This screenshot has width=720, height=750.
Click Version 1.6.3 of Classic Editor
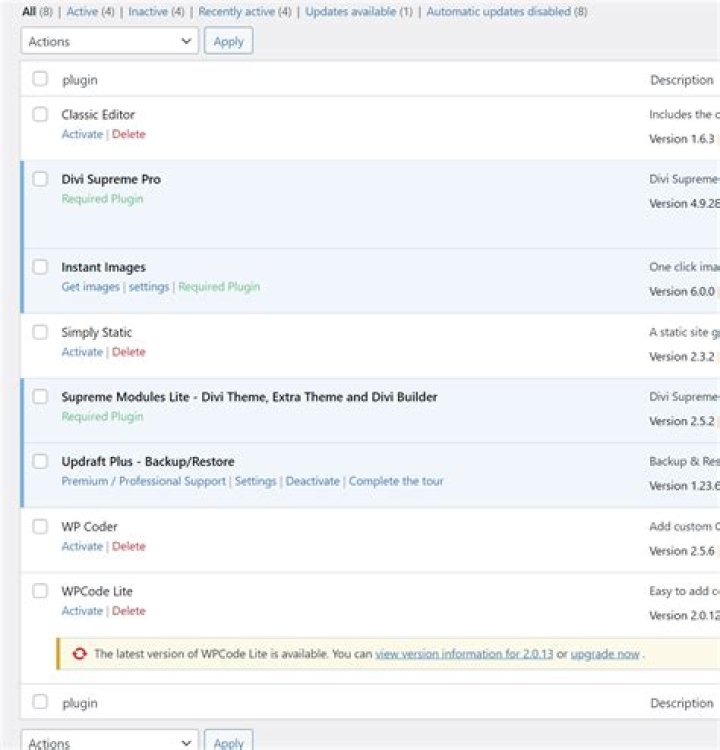click(682, 139)
